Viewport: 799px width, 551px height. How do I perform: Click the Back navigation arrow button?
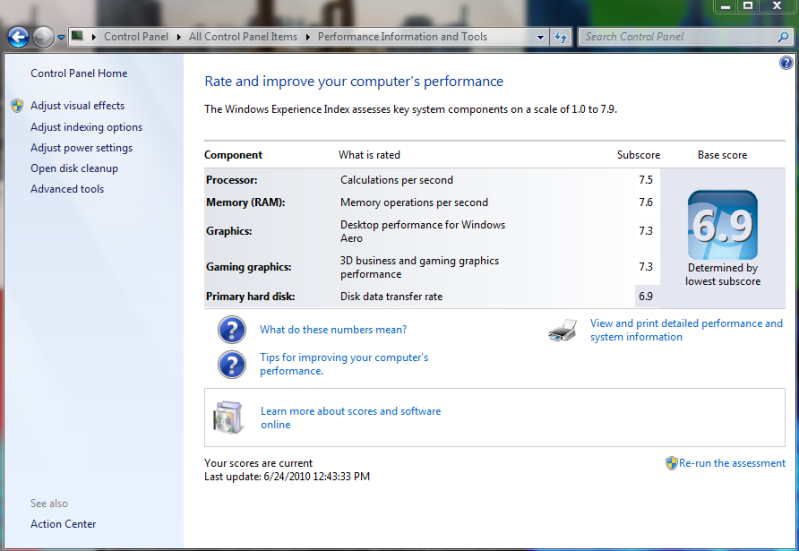point(18,37)
